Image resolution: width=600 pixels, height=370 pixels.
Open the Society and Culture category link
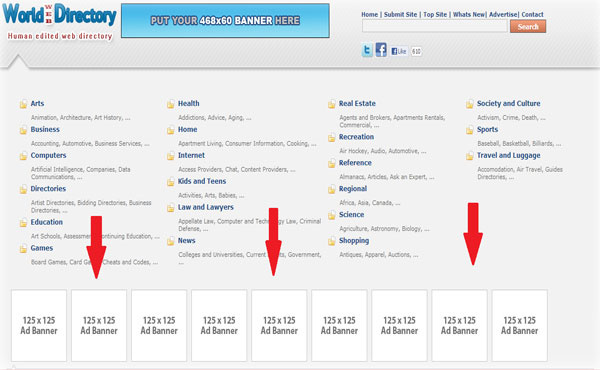(x=509, y=103)
